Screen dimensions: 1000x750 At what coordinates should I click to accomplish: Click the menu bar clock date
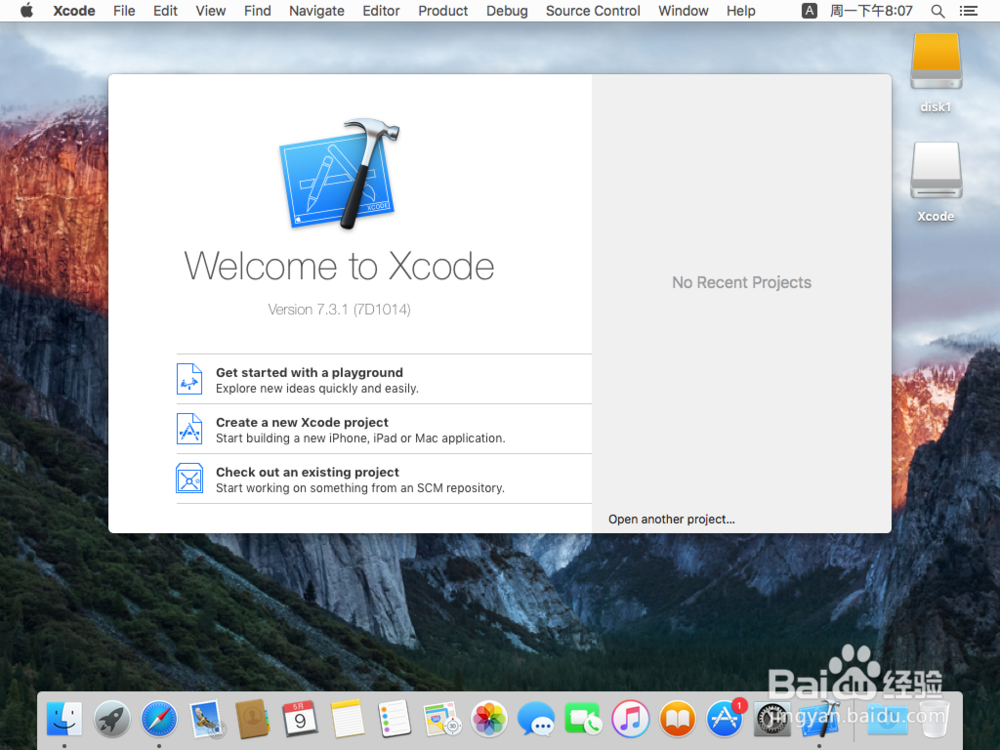[871, 11]
